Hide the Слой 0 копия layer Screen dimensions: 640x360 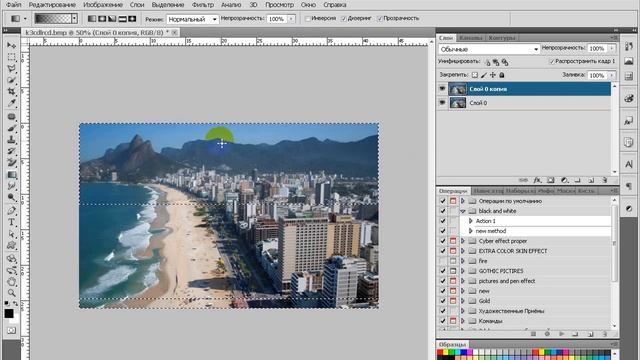click(x=442, y=89)
